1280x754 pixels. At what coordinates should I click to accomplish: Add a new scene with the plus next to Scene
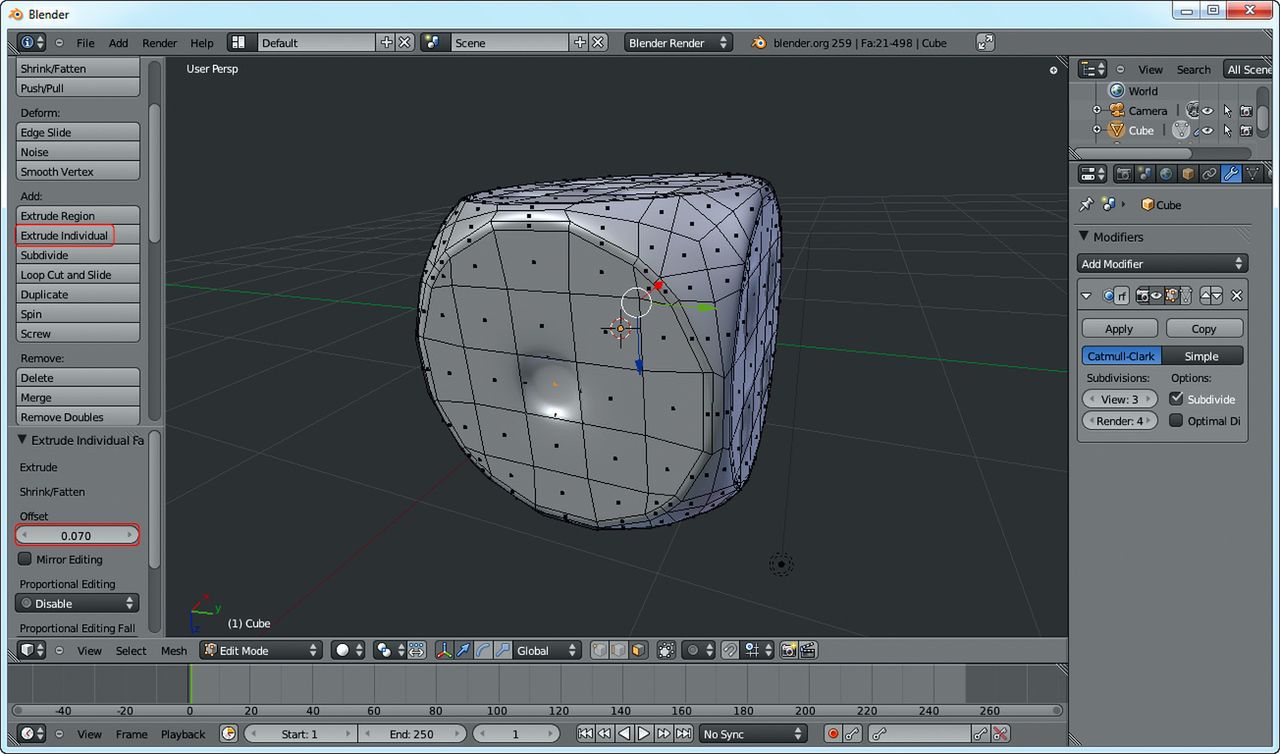(580, 42)
